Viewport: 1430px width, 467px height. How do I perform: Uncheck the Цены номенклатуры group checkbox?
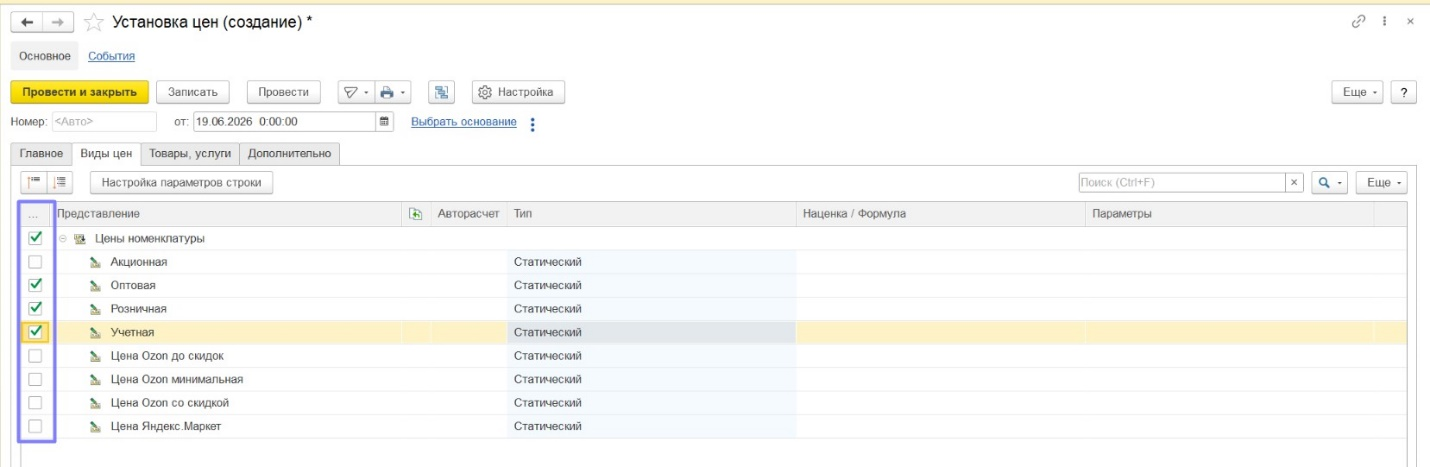[x=35, y=238]
